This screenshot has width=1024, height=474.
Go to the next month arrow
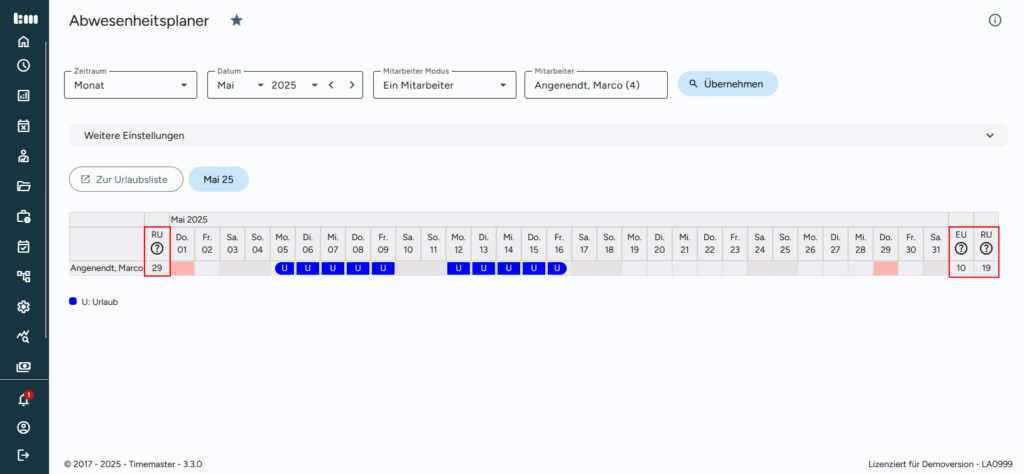tap(352, 85)
